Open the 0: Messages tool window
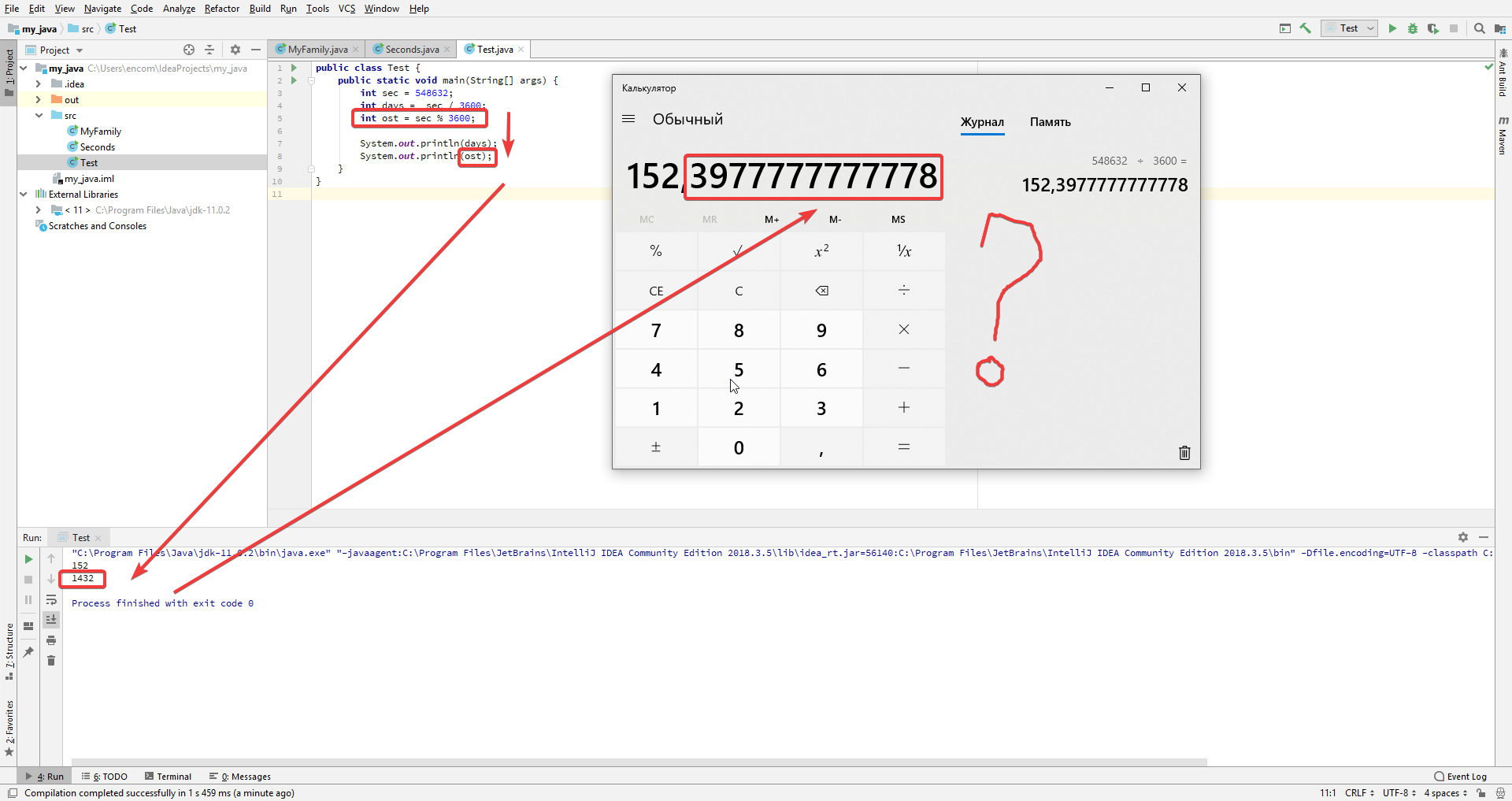The width and height of the screenshot is (1512, 801). pos(240,777)
